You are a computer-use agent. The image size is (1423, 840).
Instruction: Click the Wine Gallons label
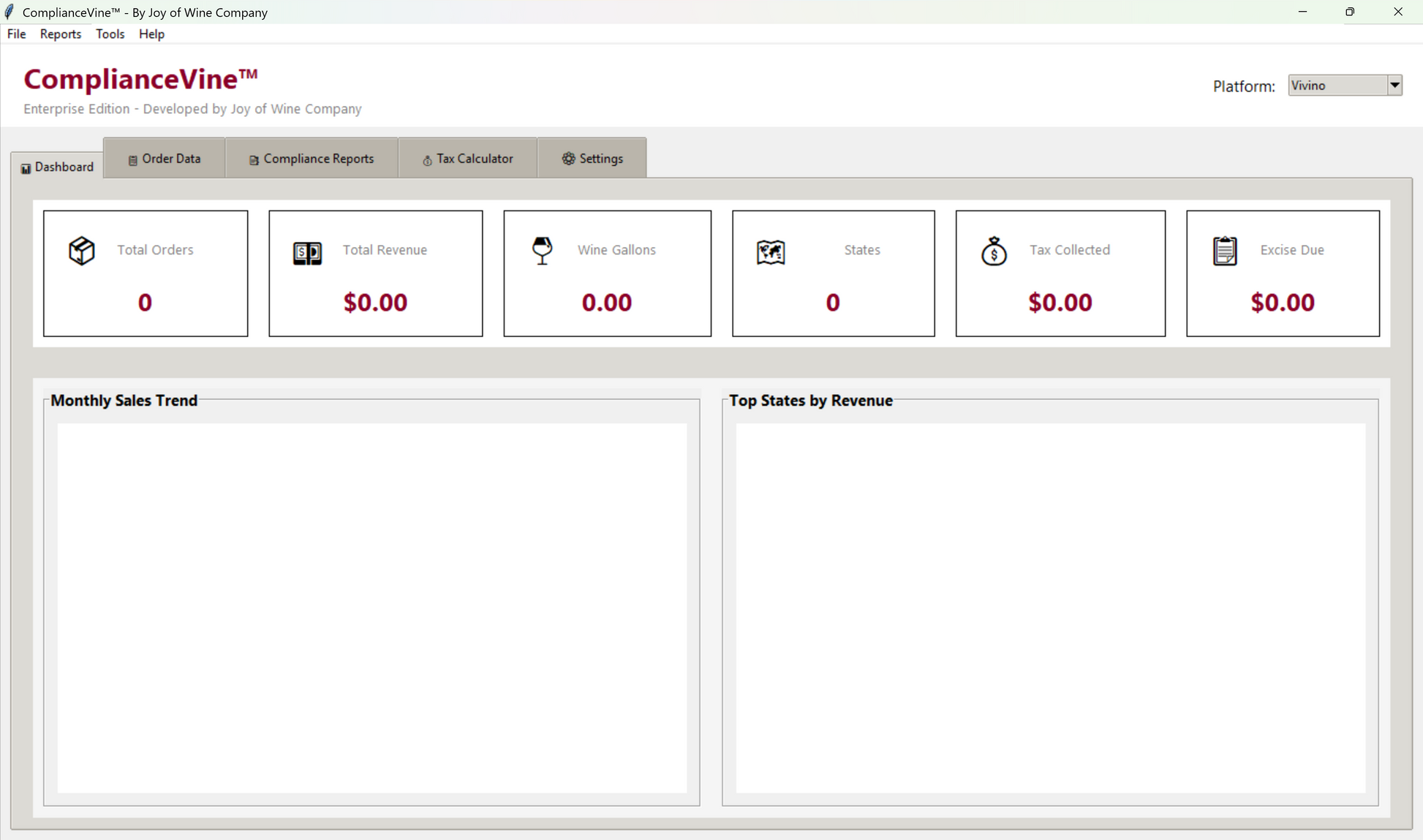coord(616,250)
